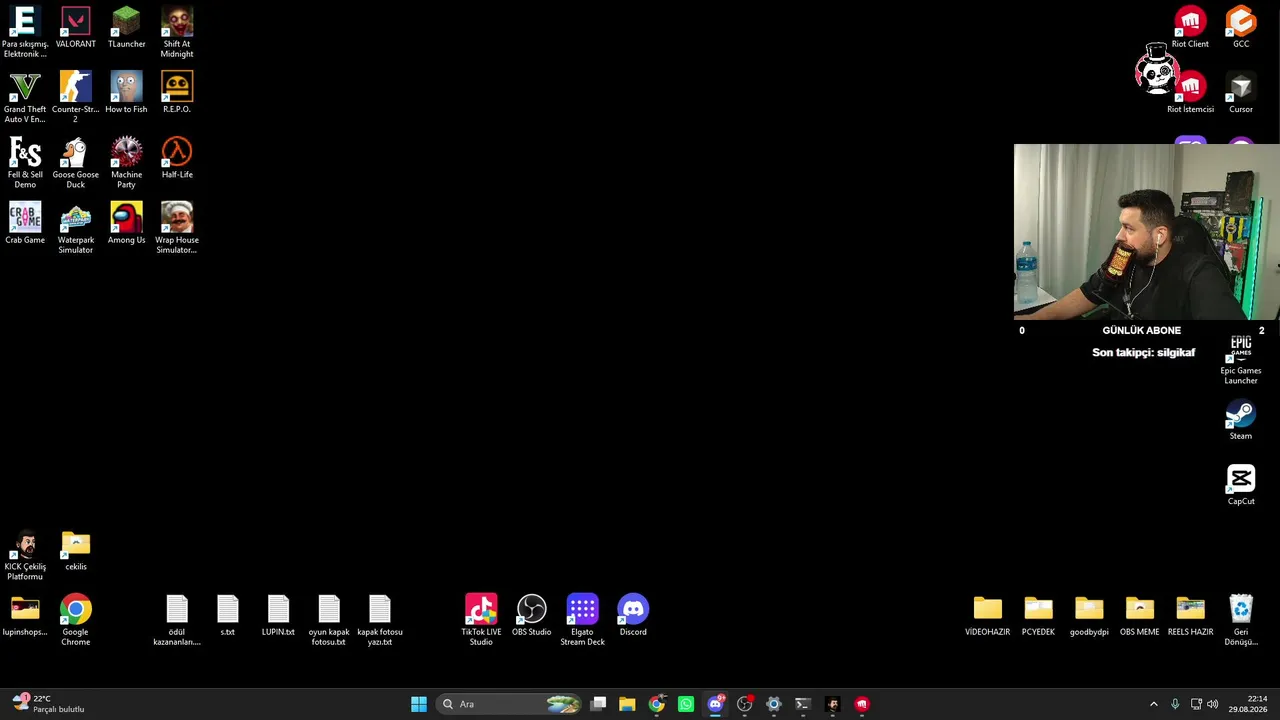Open Wrap House Simulator shortcut
The height and width of the screenshot is (720, 1280).
[177, 228]
